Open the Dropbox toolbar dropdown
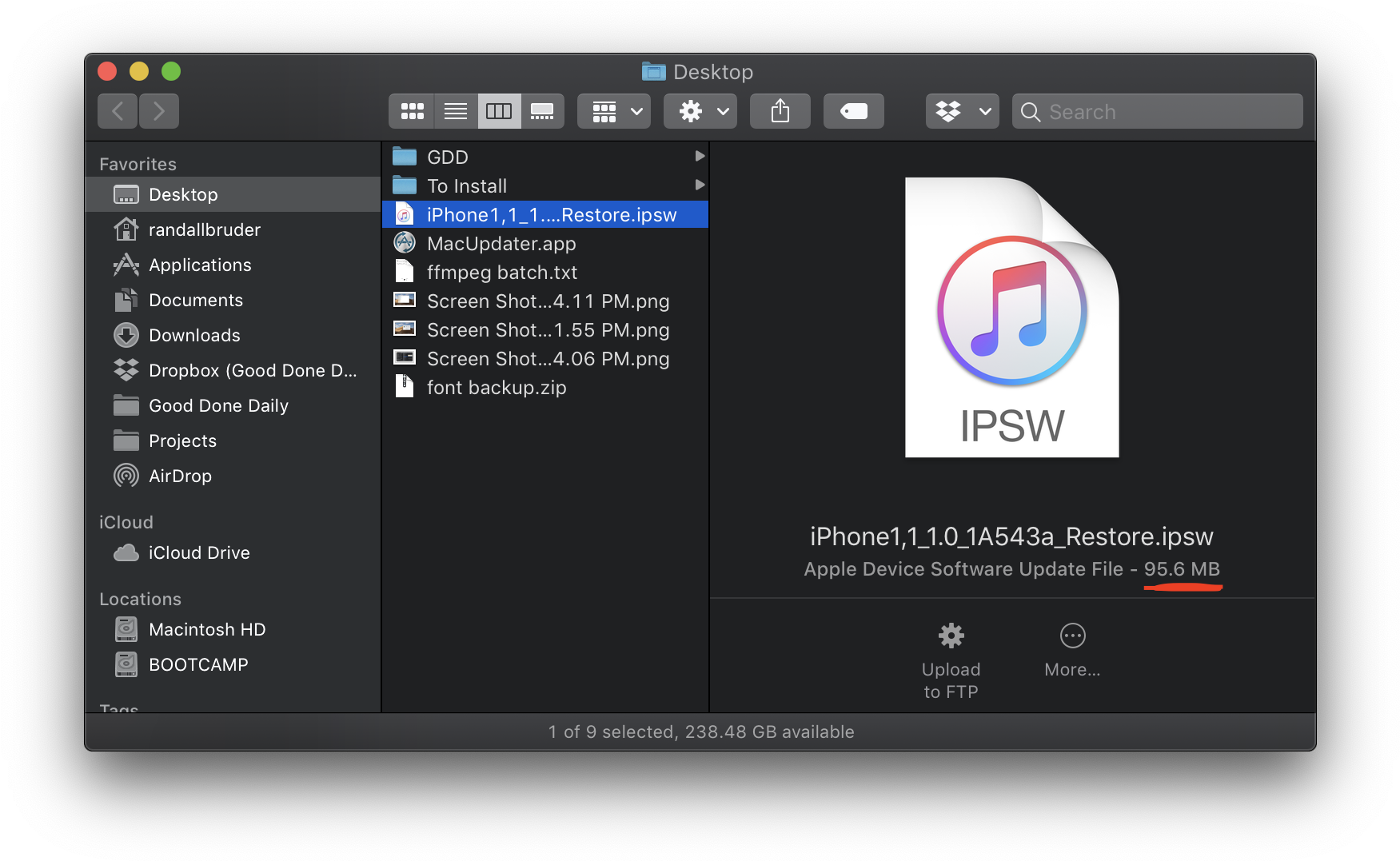Viewport: 1400px width, 861px height. coord(962,111)
